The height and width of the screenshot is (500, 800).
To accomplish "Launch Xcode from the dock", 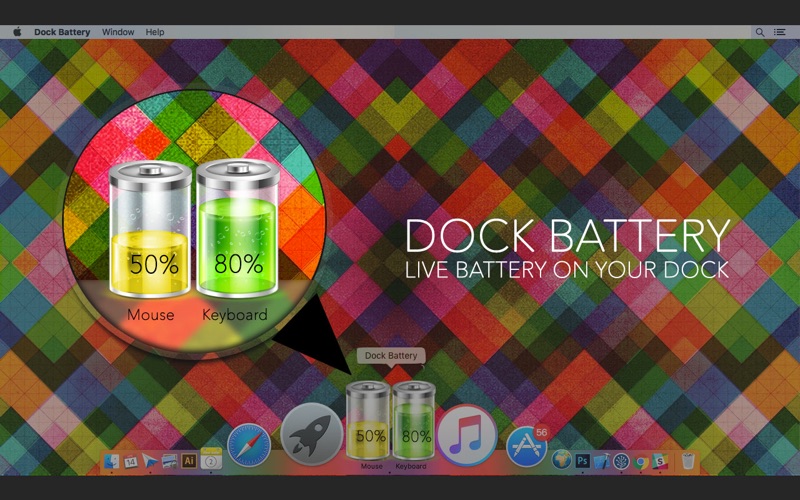I will click(x=601, y=460).
